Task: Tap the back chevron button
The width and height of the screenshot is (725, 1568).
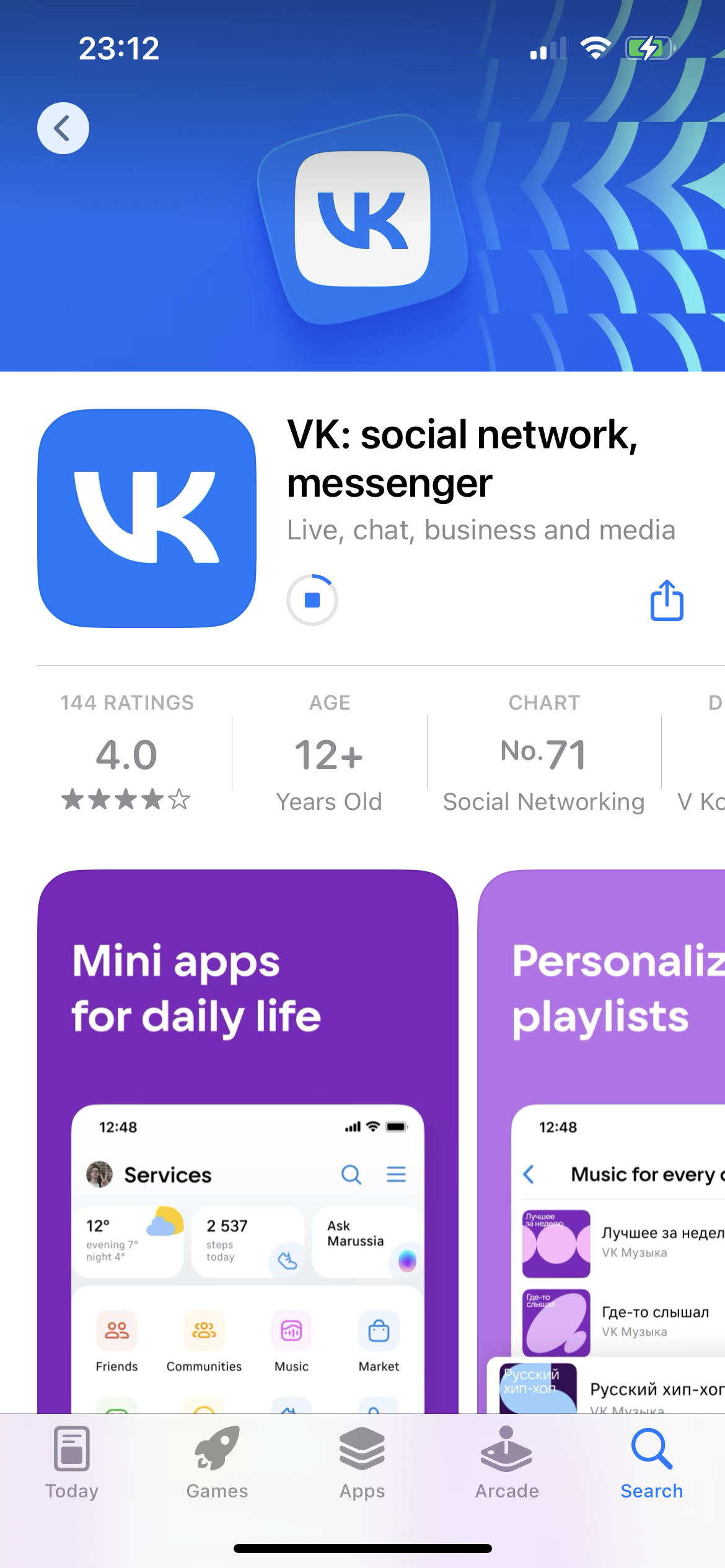Action: (63, 128)
